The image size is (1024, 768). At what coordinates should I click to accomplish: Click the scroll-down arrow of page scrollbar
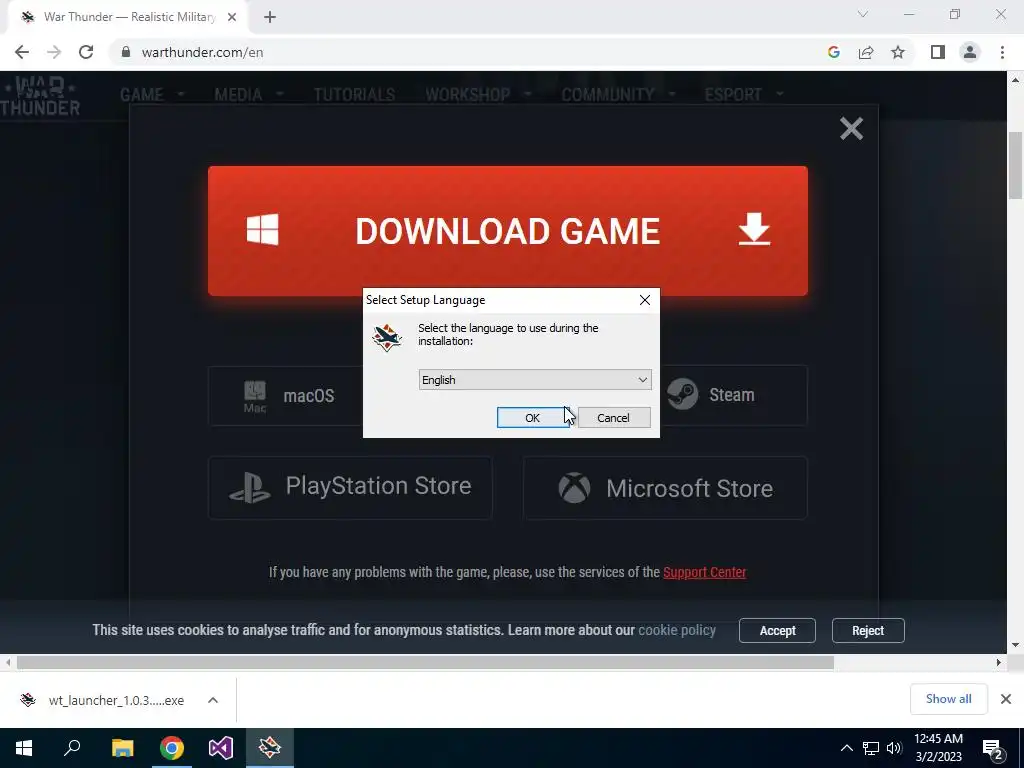[x=1015, y=645]
